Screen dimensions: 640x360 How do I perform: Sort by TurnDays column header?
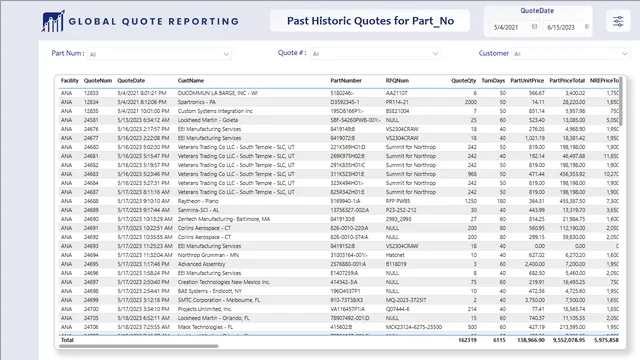tap(493, 81)
